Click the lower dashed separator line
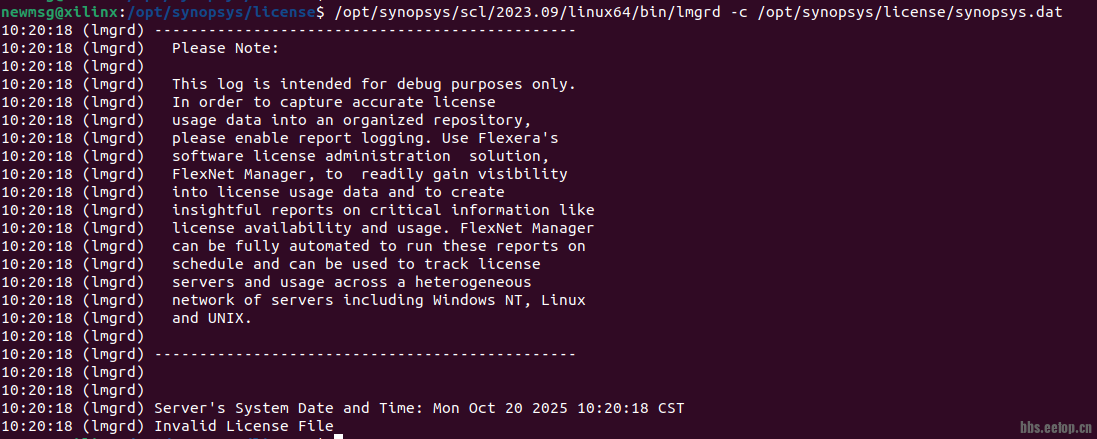The width and height of the screenshot is (1097, 439). 365,354
